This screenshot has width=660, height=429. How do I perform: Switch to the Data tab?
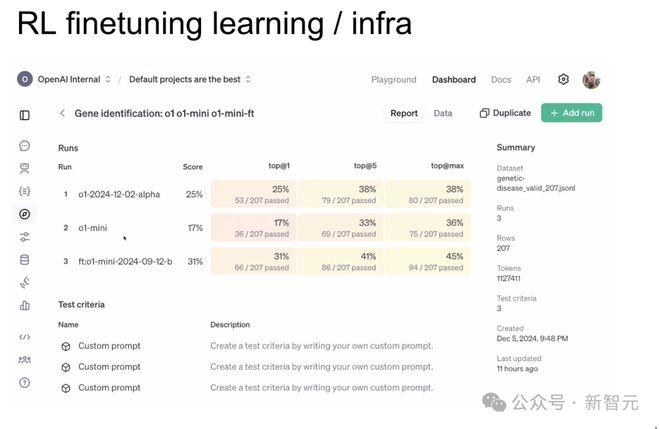pos(443,114)
